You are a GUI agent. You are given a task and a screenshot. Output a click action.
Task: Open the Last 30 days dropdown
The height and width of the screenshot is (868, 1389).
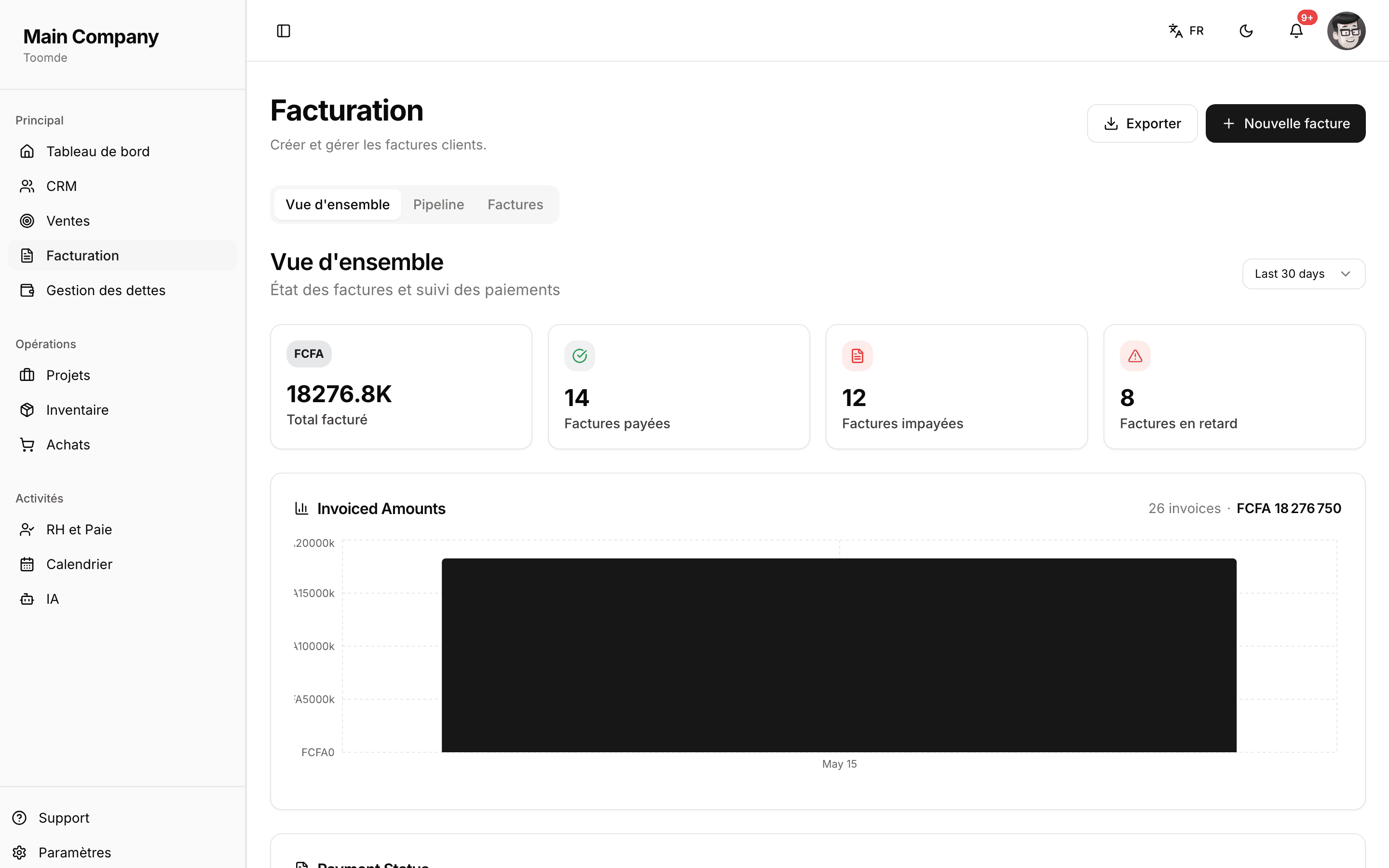coord(1304,274)
